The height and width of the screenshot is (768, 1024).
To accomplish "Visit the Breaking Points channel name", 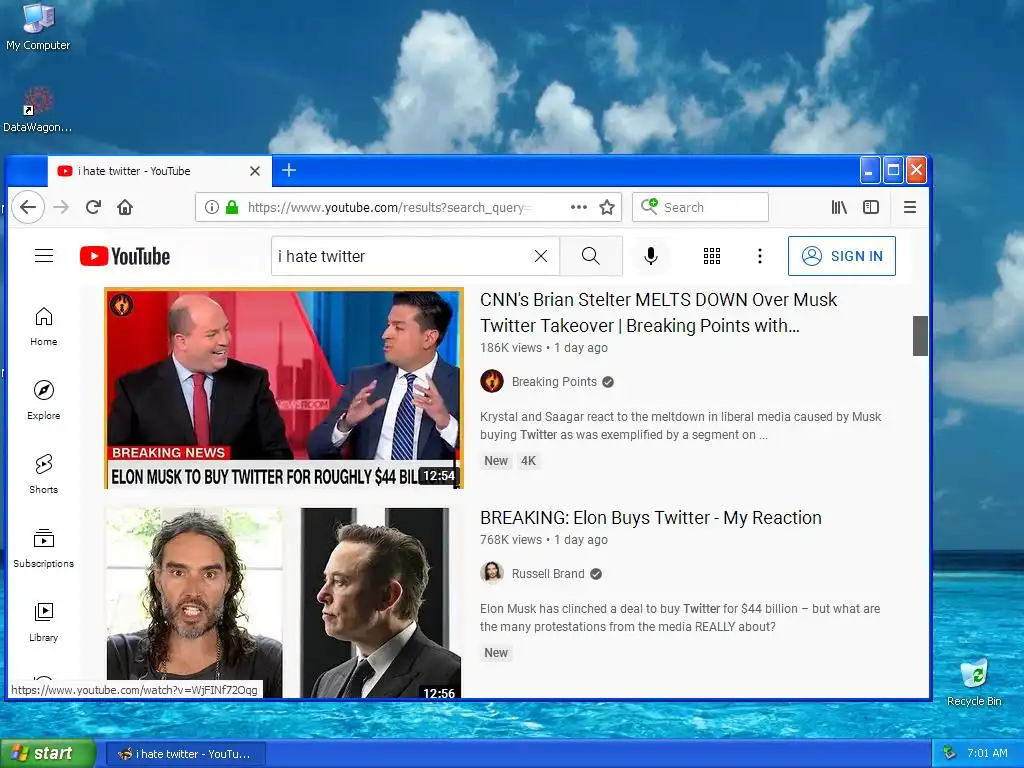I will click(554, 381).
